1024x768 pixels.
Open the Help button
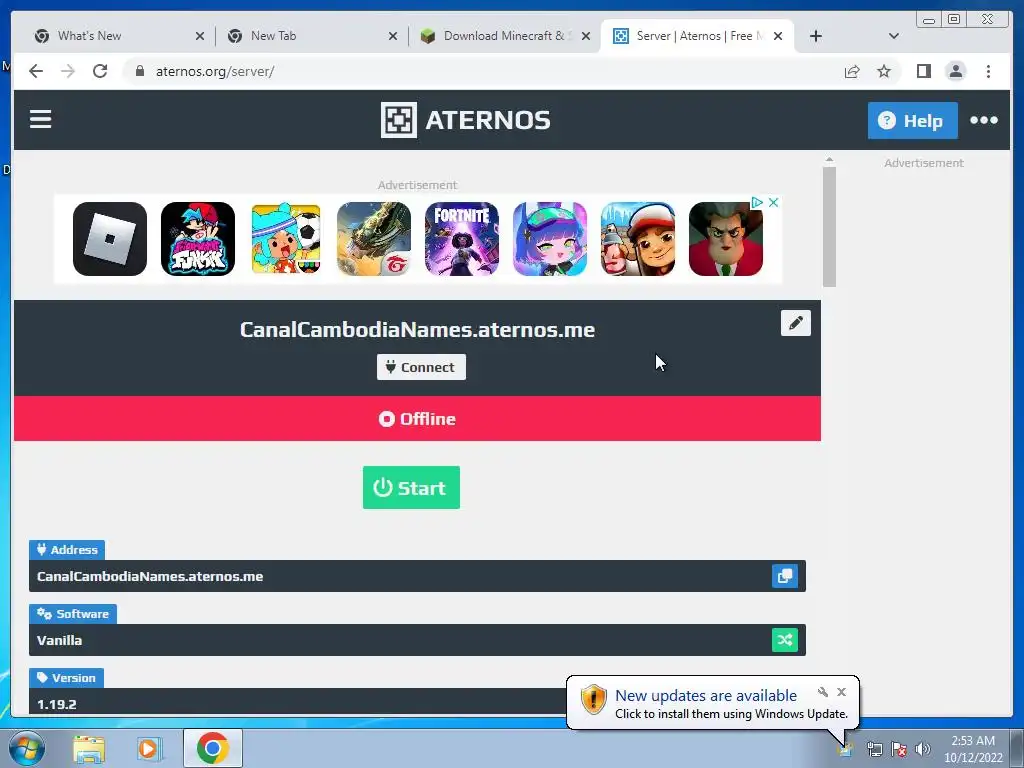(x=912, y=120)
